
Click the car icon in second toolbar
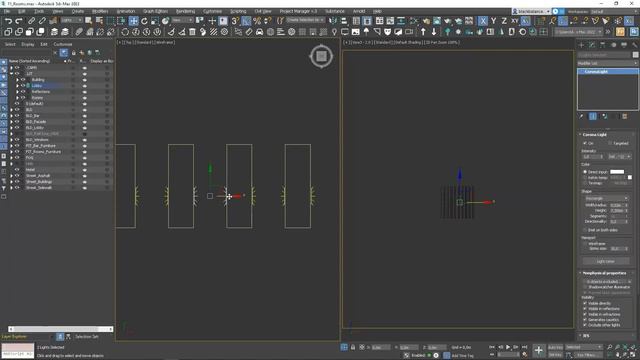pos(260,32)
